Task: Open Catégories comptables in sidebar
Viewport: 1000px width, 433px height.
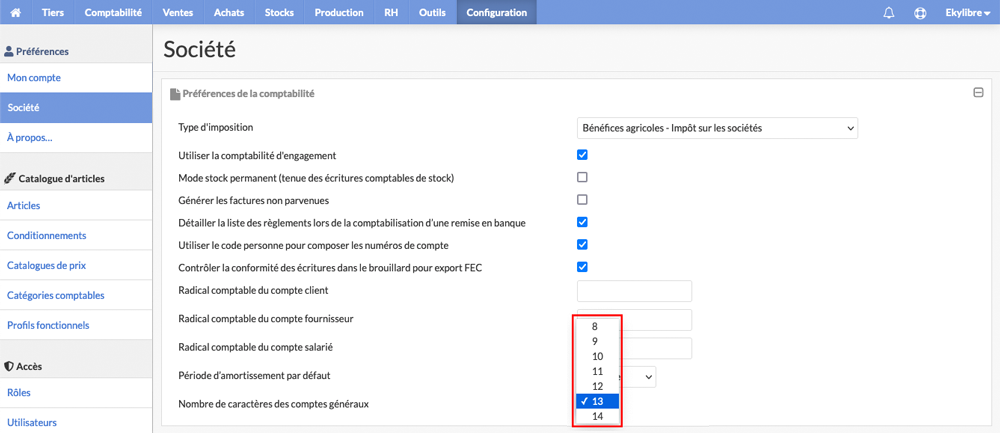Action: (x=76, y=295)
